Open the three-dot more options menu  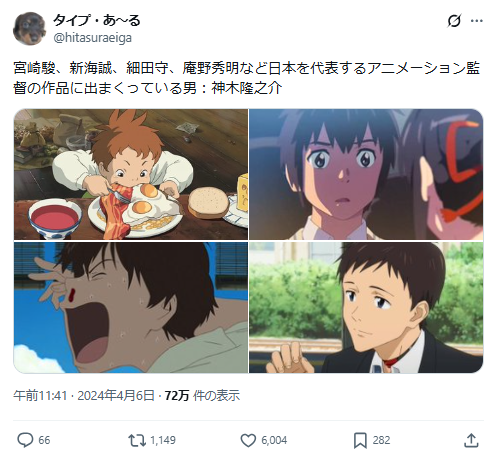point(477,21)
